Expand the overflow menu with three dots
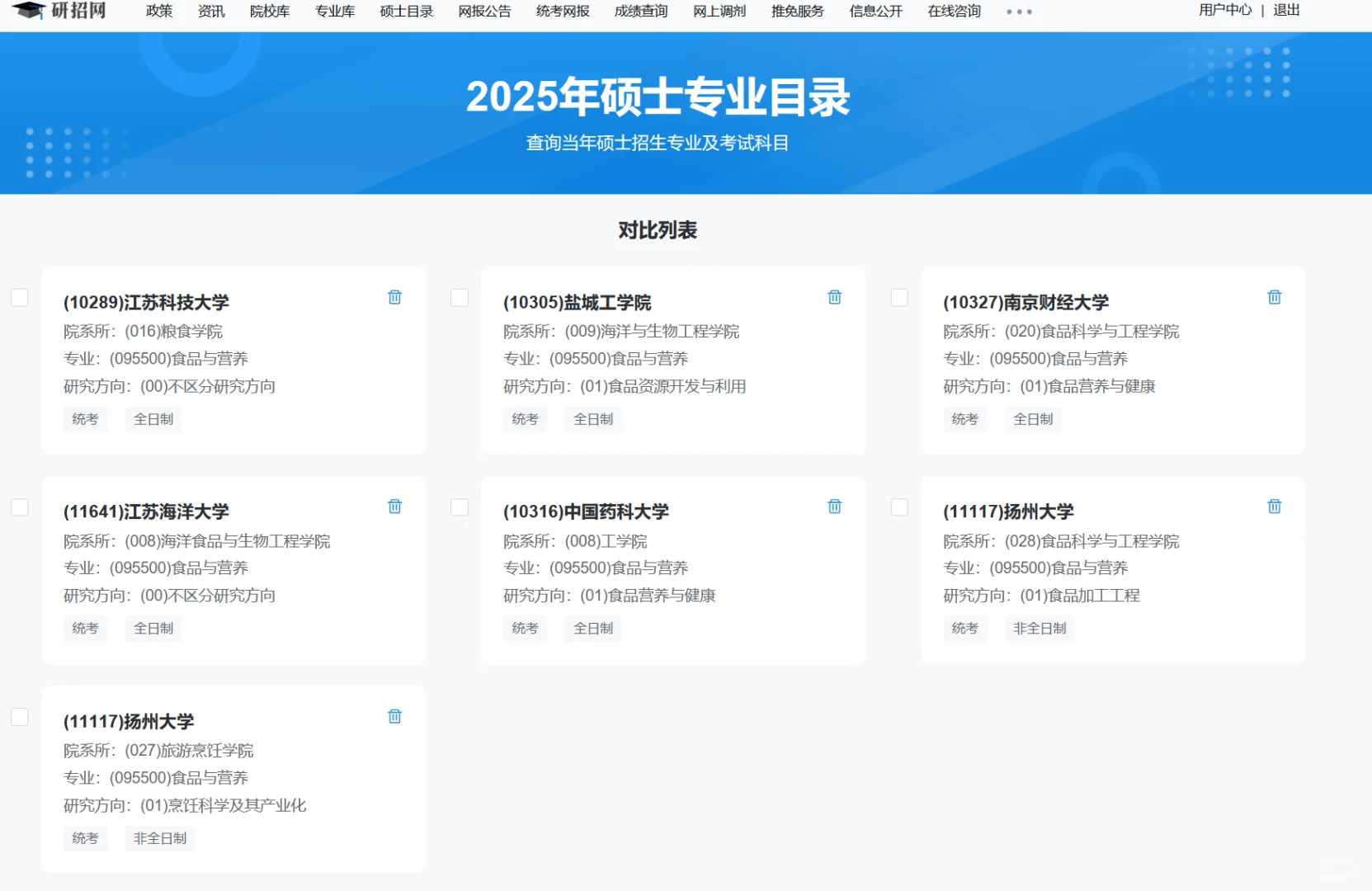 click(x=1019, y=12)
